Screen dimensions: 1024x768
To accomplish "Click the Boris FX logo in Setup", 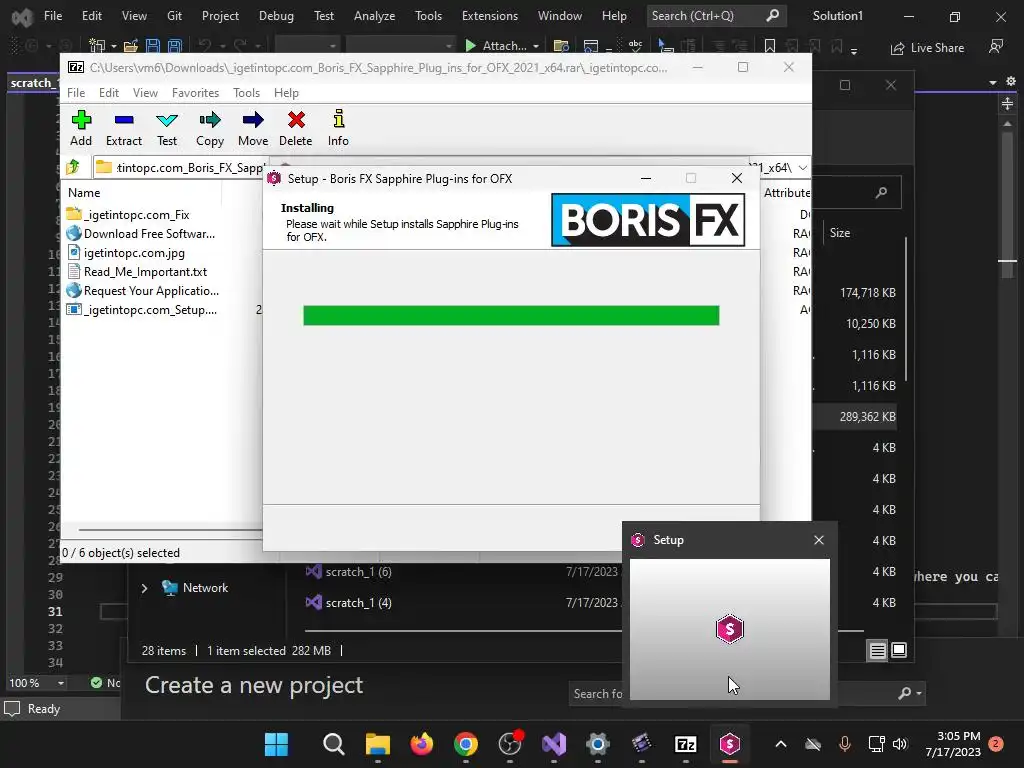I will click(x=648, y=220).
